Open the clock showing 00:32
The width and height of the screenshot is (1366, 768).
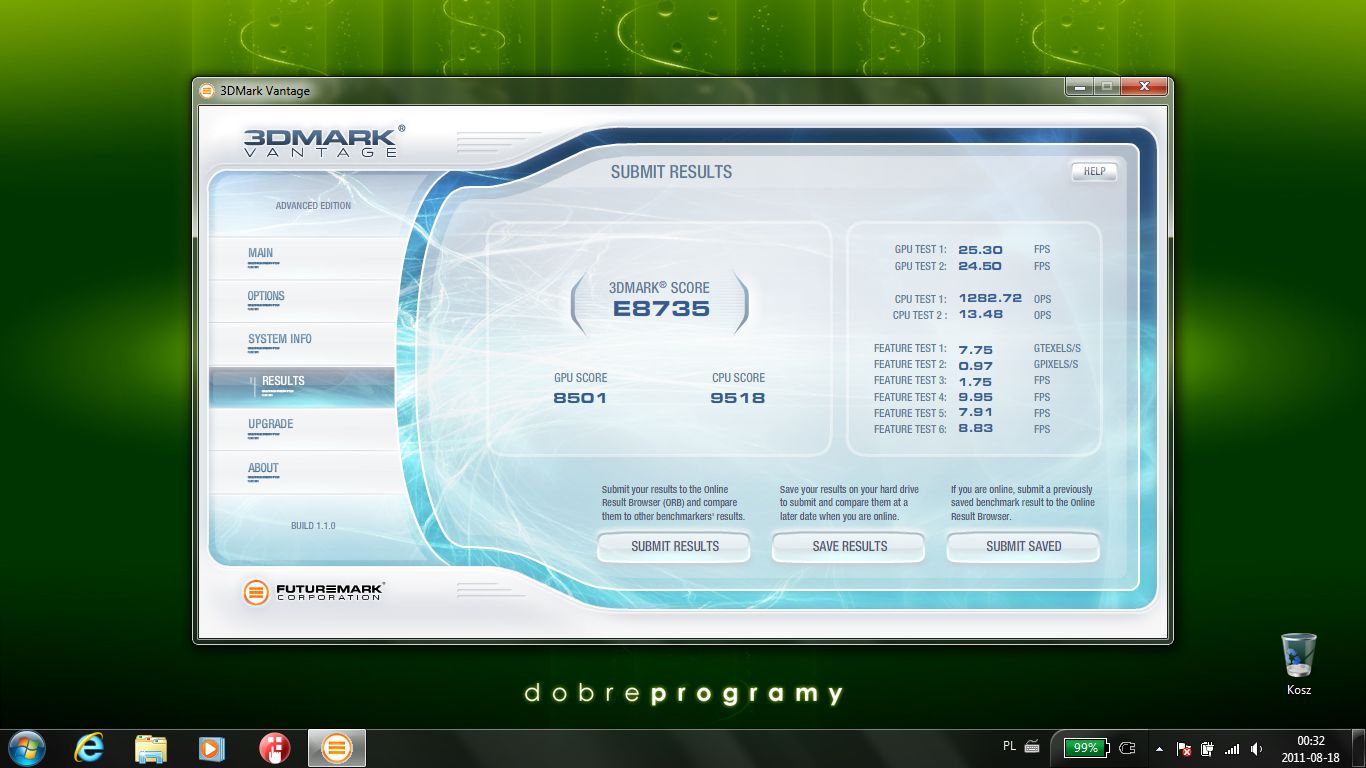tap(1310, 749)
